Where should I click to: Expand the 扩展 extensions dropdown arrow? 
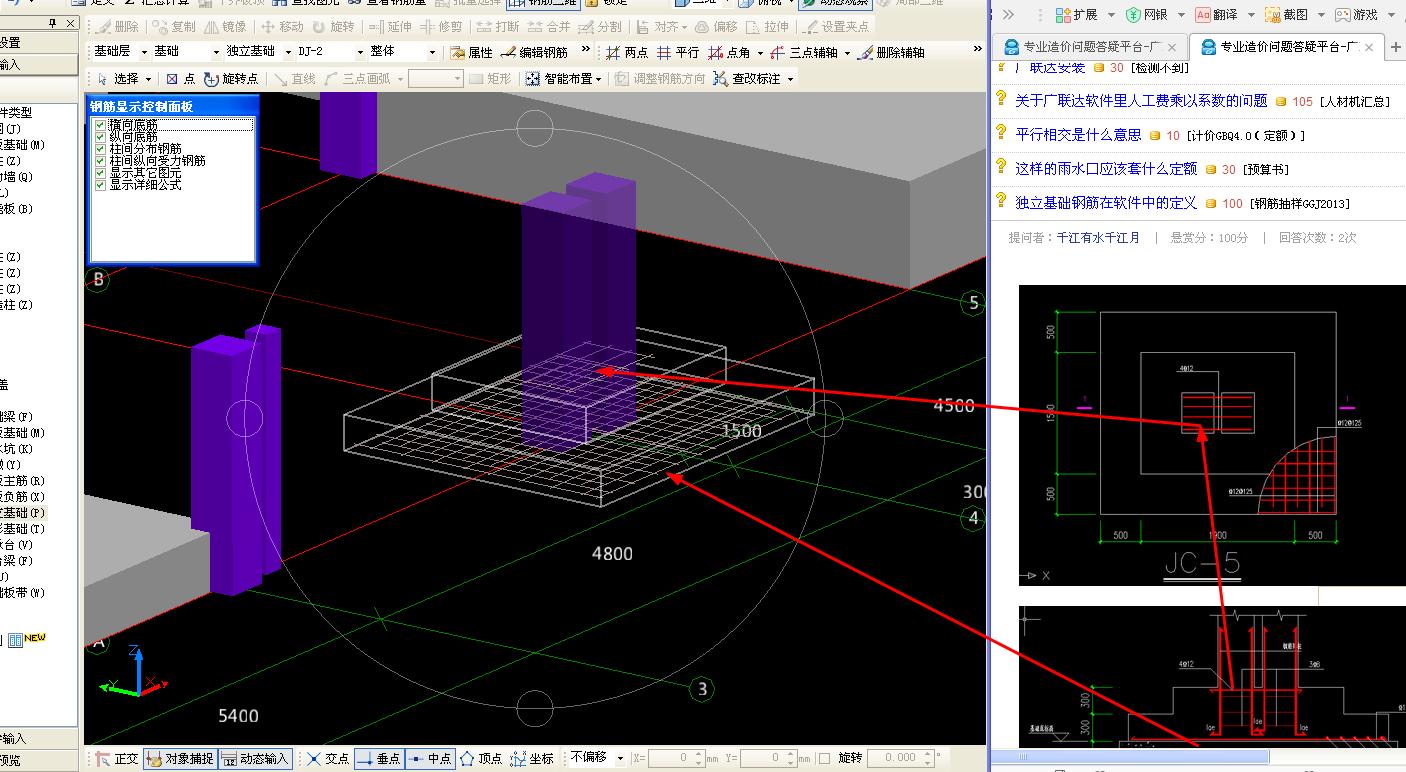tap(1109, 15)
